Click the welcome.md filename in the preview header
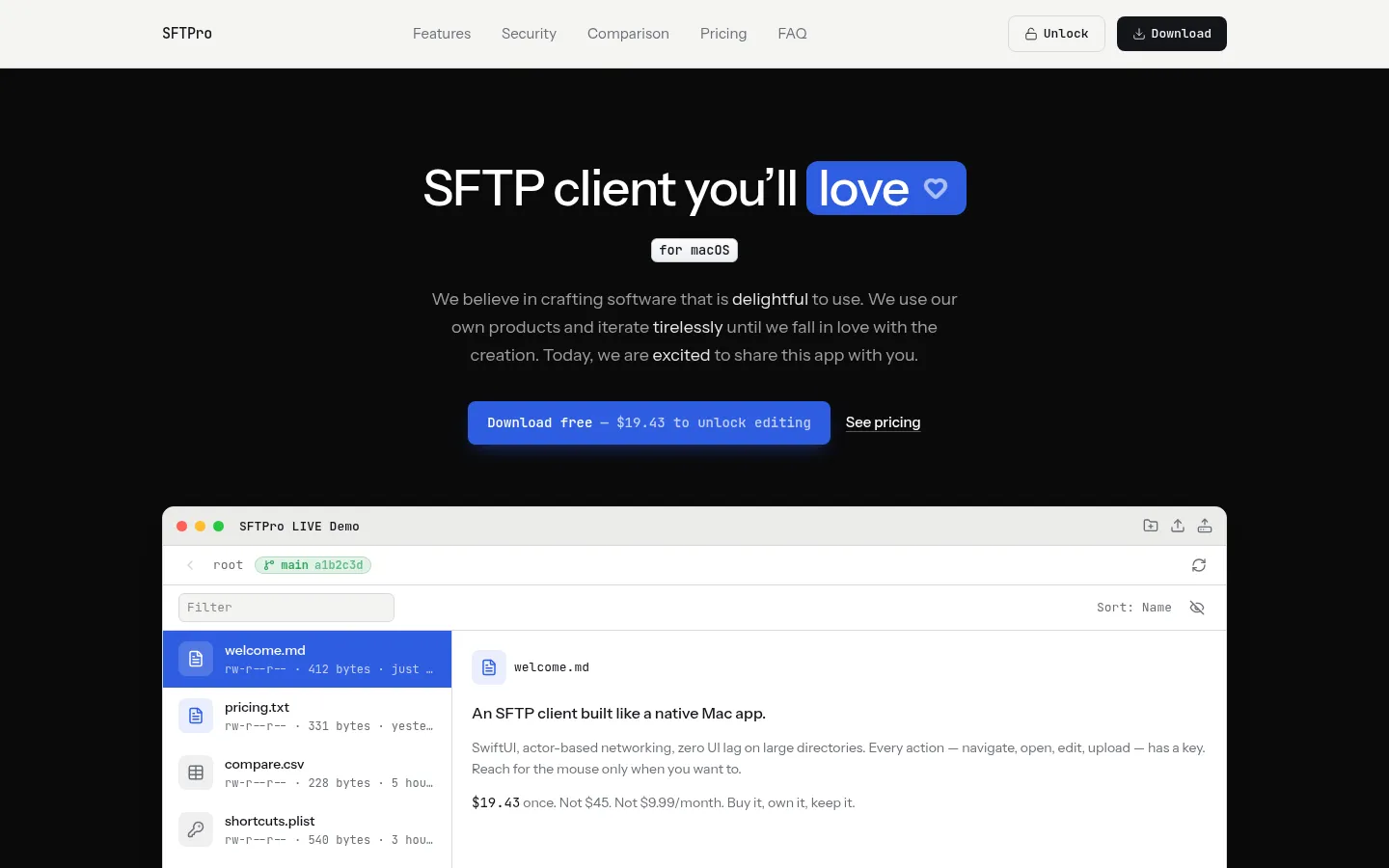 click(x=552, y=667)
